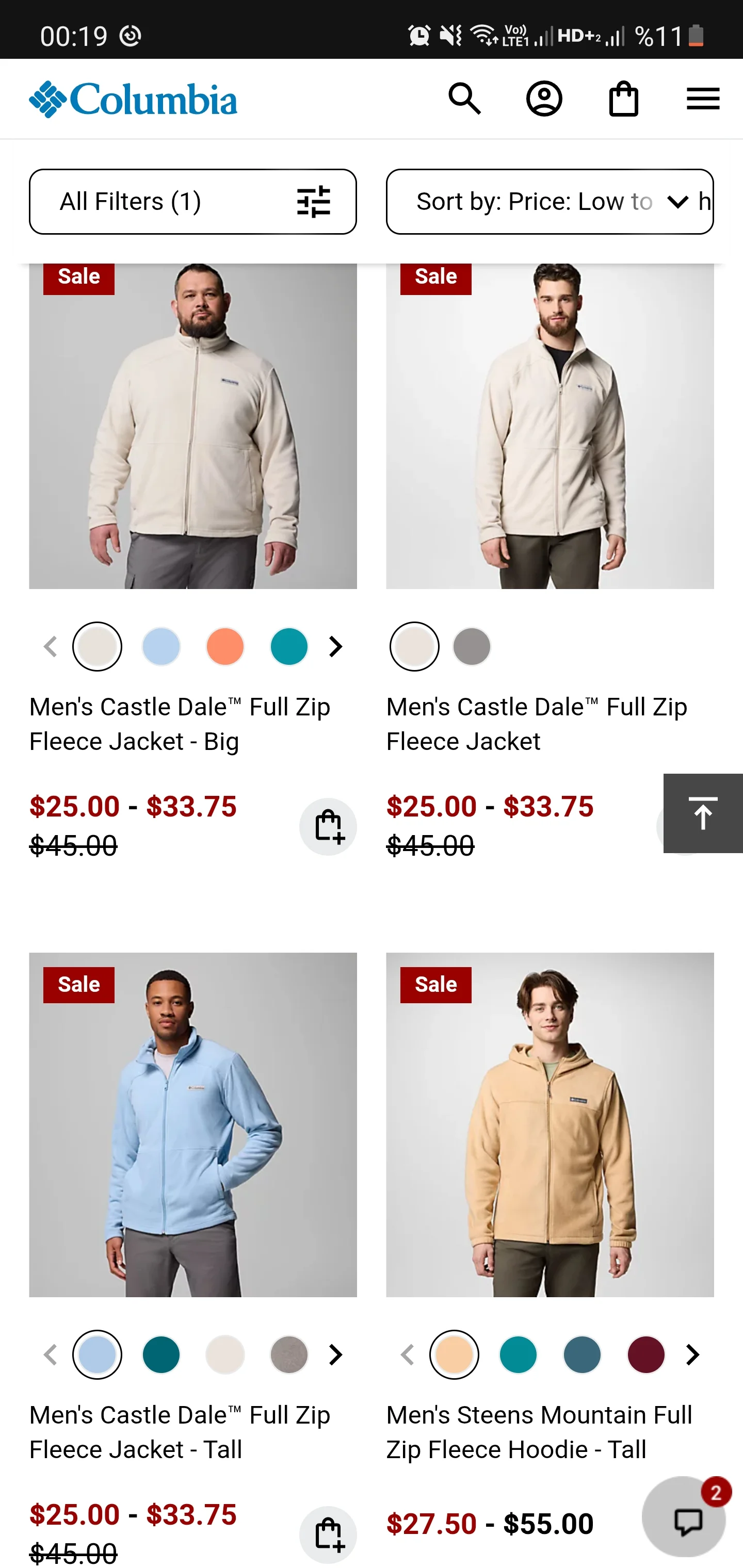The height and width of the screenshot is (1568, 743).
Task: Quick-add Castle Dale Big jacket to bag
Action: tap(328, 826)
